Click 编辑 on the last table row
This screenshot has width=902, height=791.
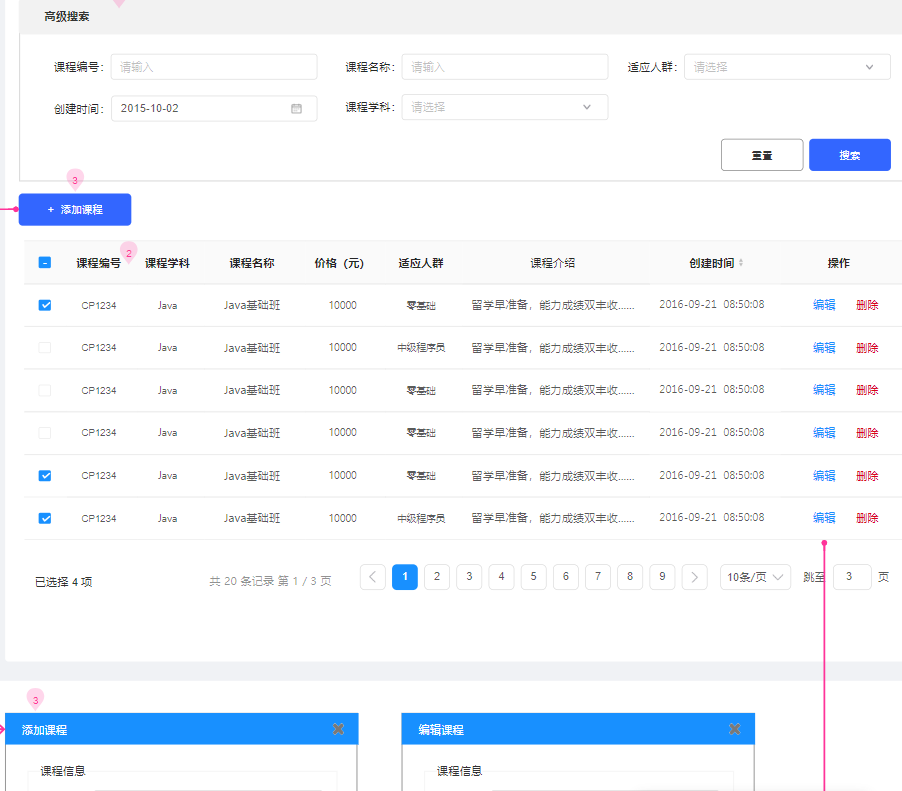823,518
